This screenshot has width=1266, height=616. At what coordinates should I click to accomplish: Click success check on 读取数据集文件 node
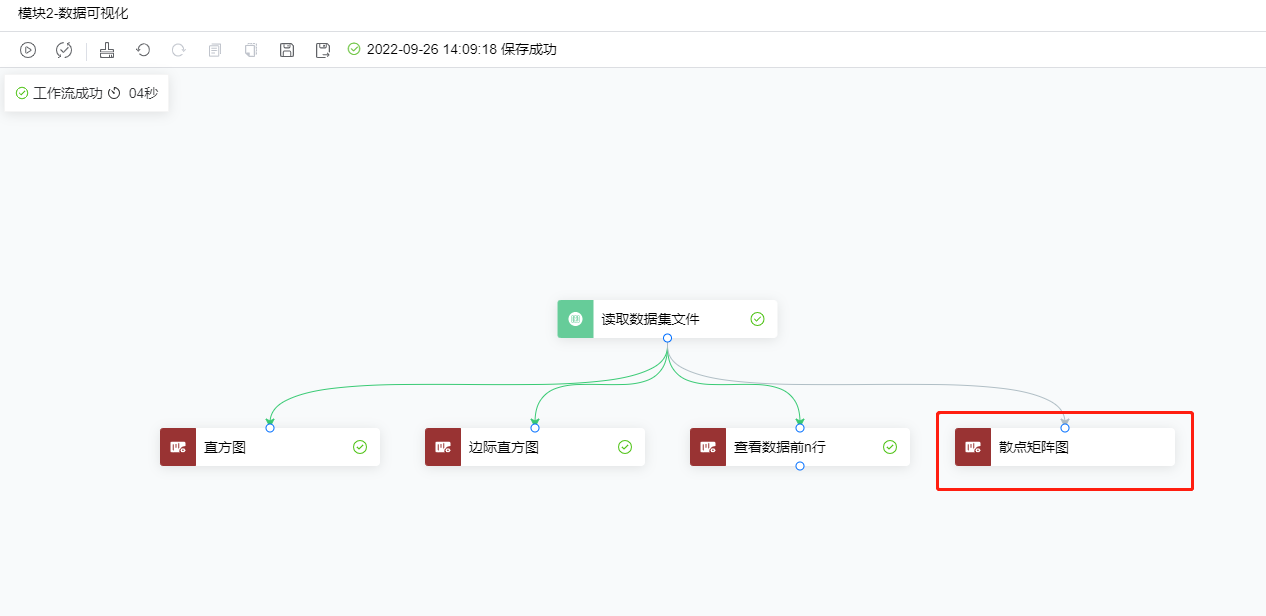click(x=757, y=319)
